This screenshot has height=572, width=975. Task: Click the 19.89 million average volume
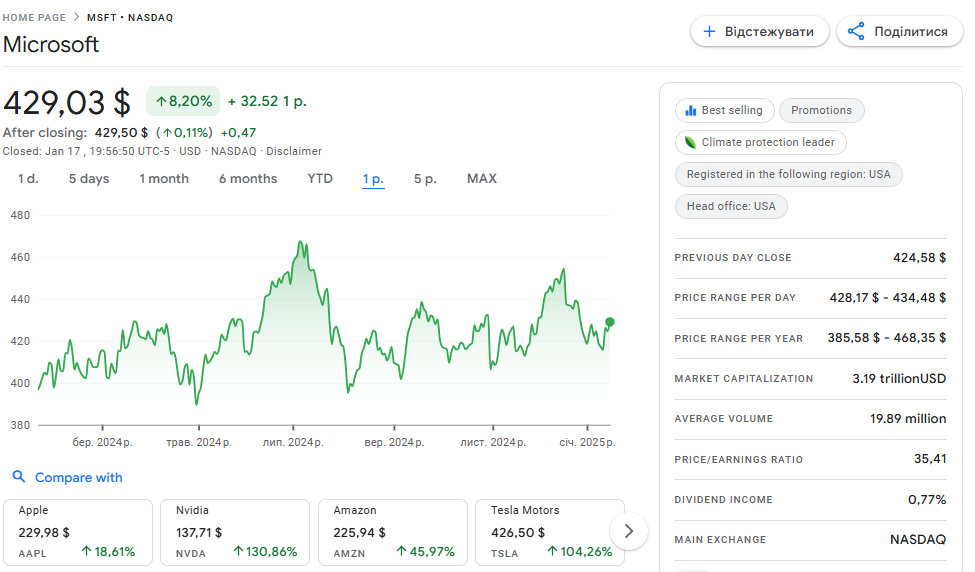[x=908, y=418]
